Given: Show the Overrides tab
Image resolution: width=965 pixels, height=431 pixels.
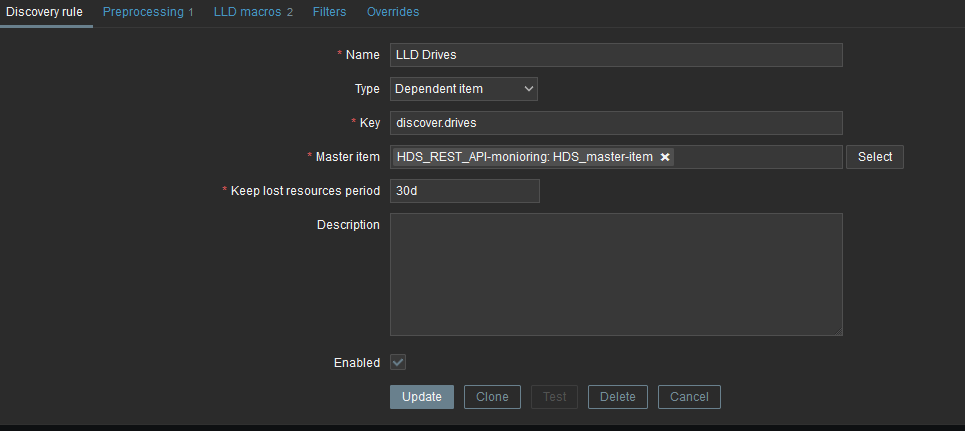Looking at the screenshot, I should 393,12.
